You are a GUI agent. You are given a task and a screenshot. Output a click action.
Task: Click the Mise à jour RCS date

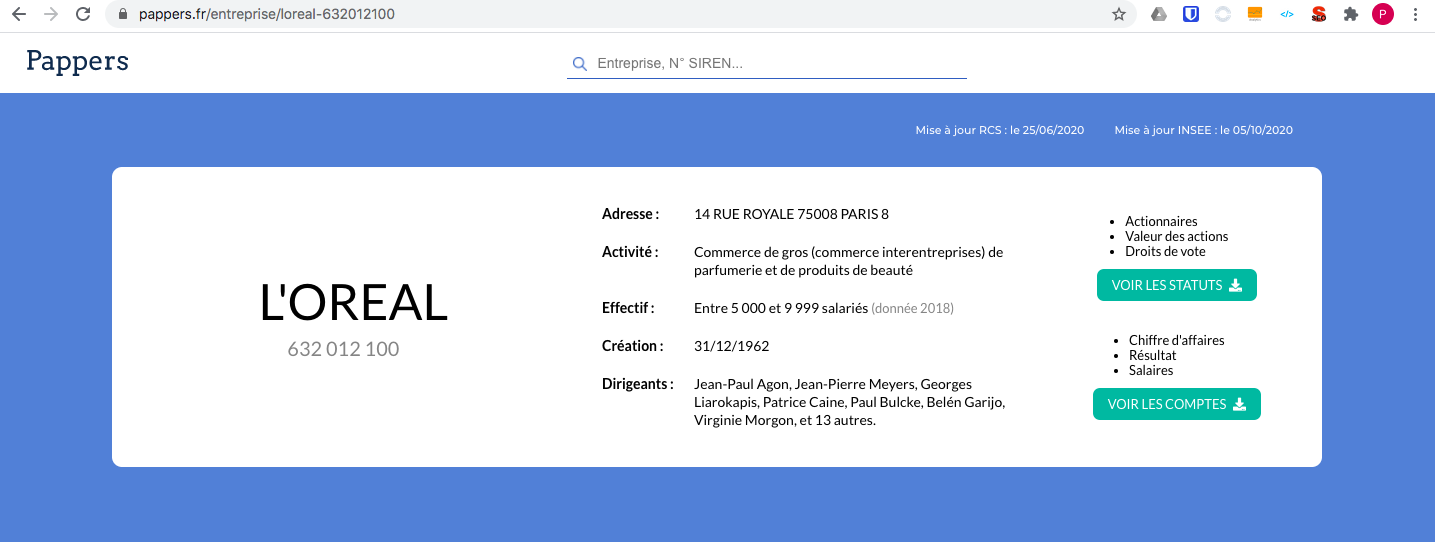coord(1000,130)
